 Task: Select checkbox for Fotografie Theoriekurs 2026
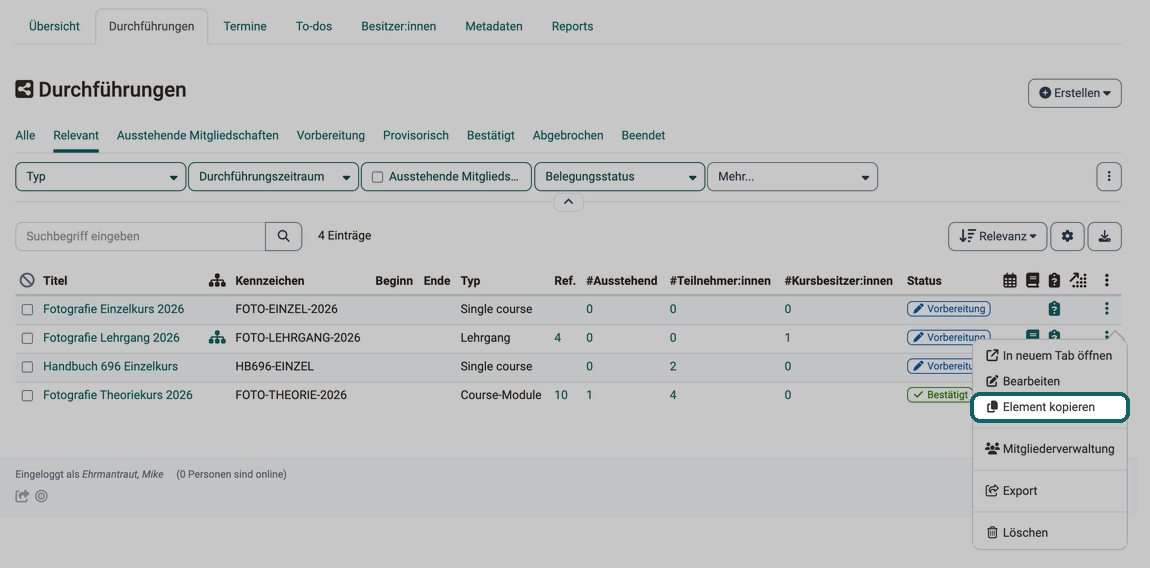tap(27, 396)
